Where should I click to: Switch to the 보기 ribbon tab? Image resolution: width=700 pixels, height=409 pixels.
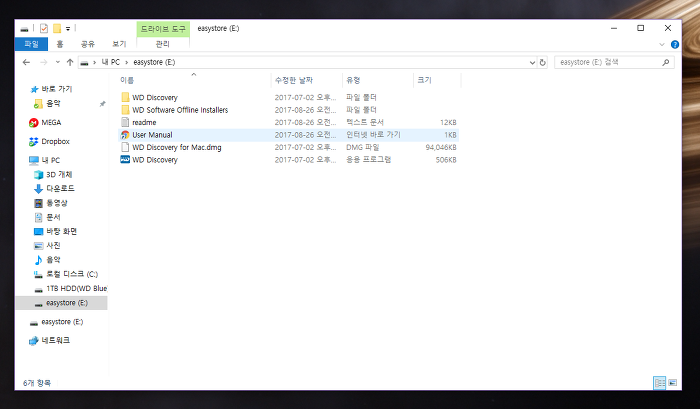pyautogui.click(x=119, y=44)
